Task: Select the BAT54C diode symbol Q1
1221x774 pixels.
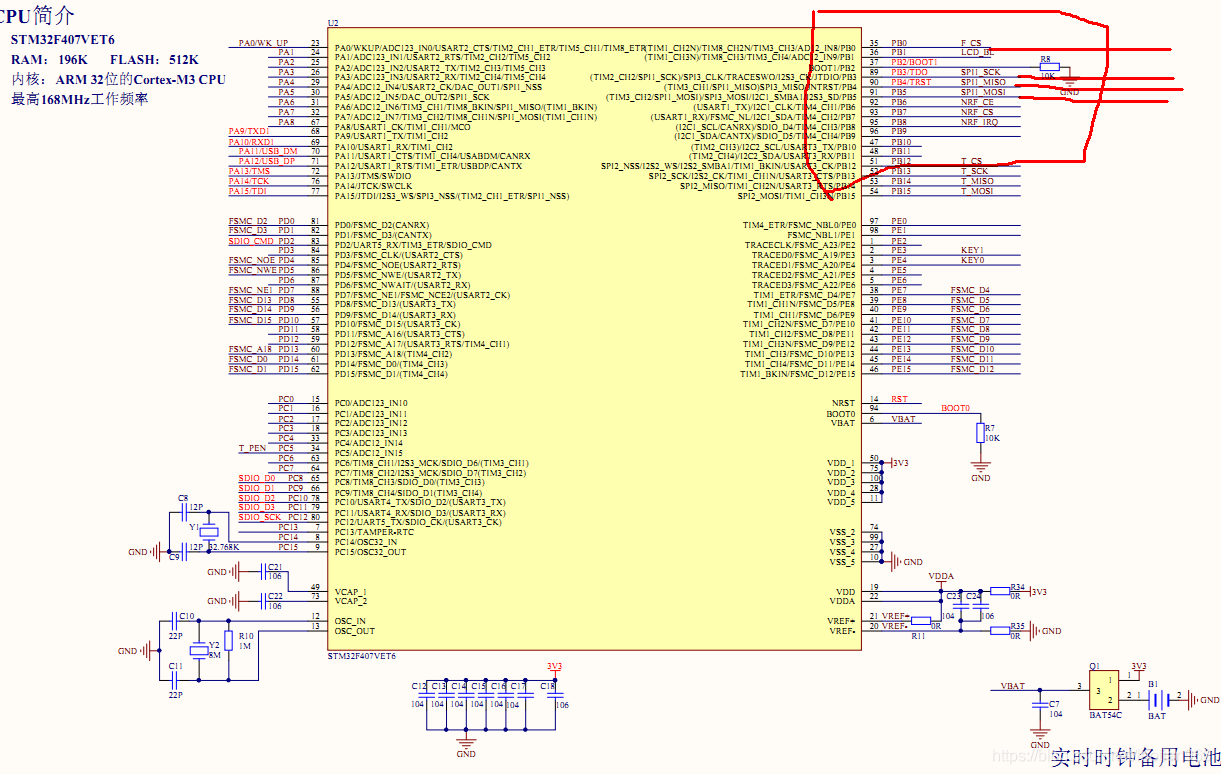Action: [x=1105, y=690]
